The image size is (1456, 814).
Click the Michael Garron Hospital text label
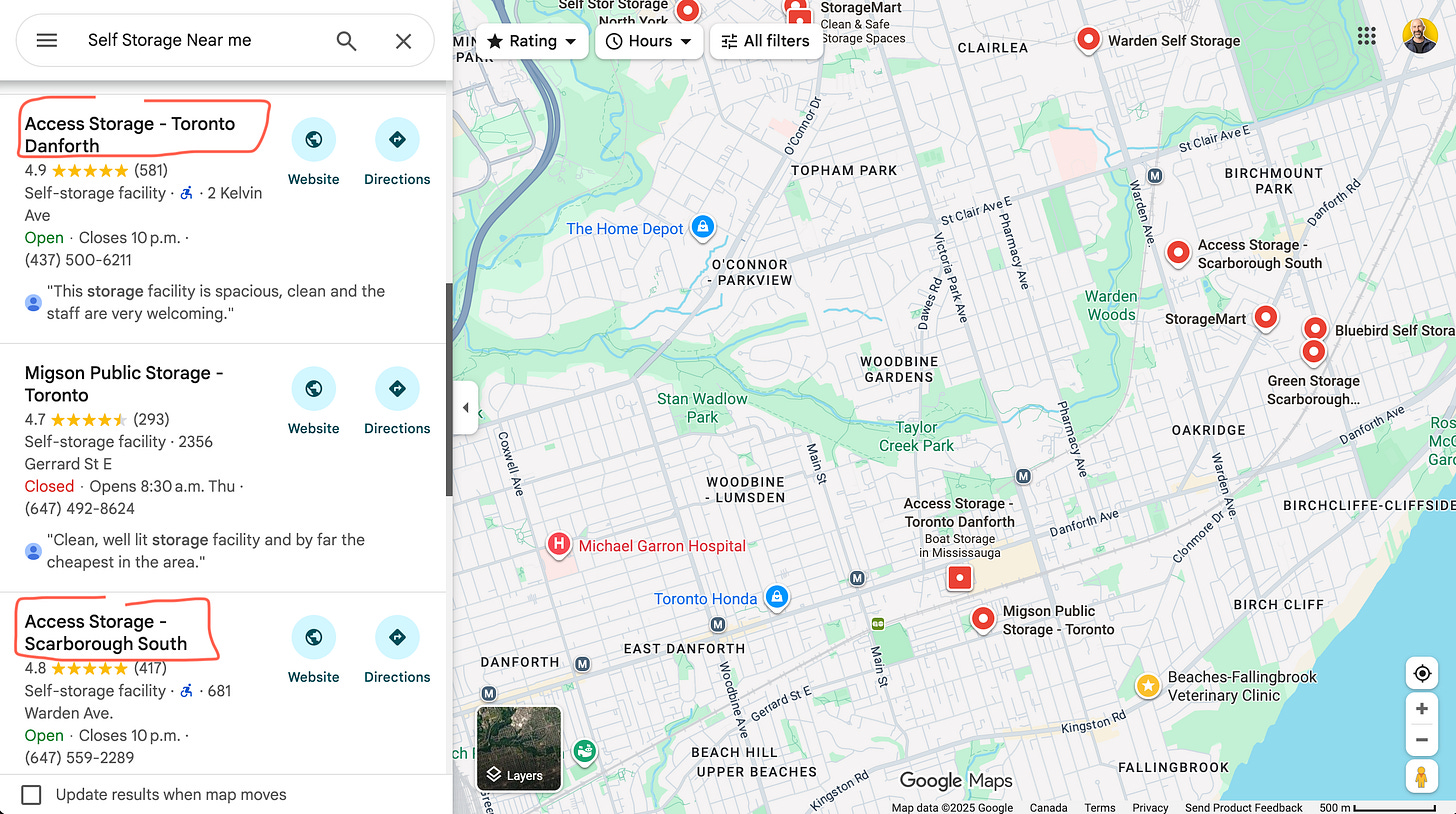(662, 546)
